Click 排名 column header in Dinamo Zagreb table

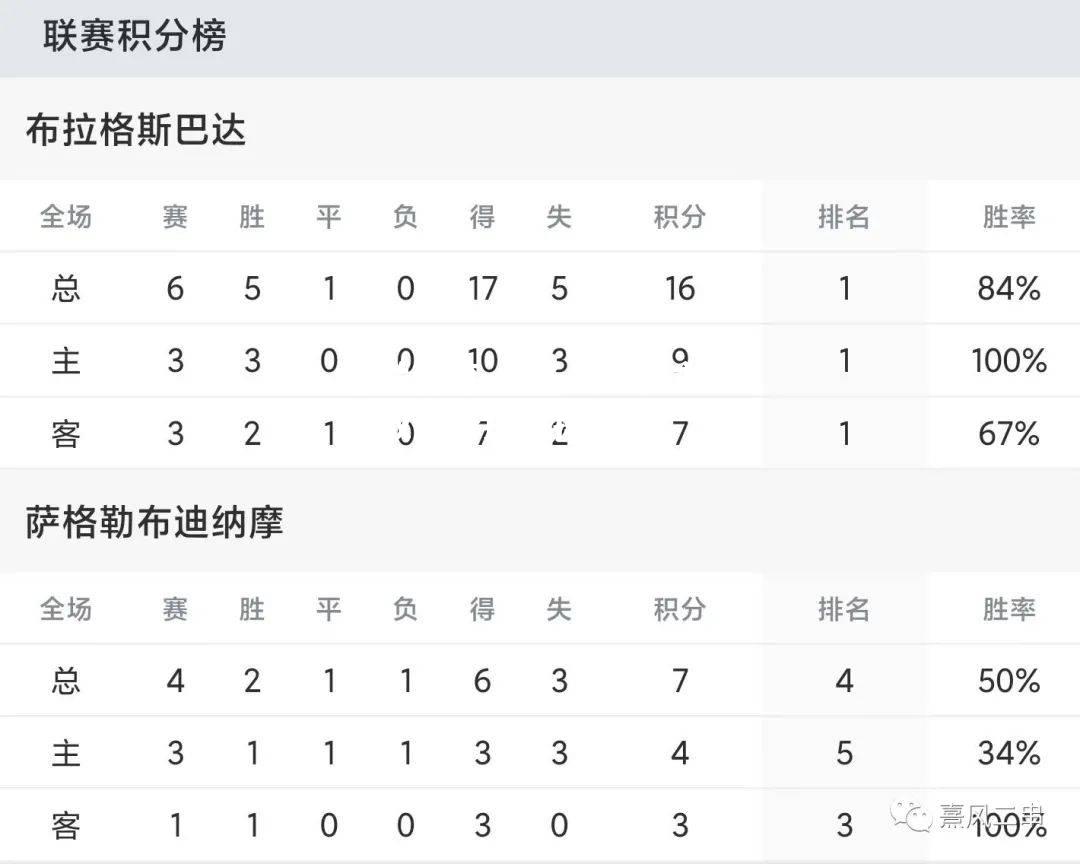[844, 609]
